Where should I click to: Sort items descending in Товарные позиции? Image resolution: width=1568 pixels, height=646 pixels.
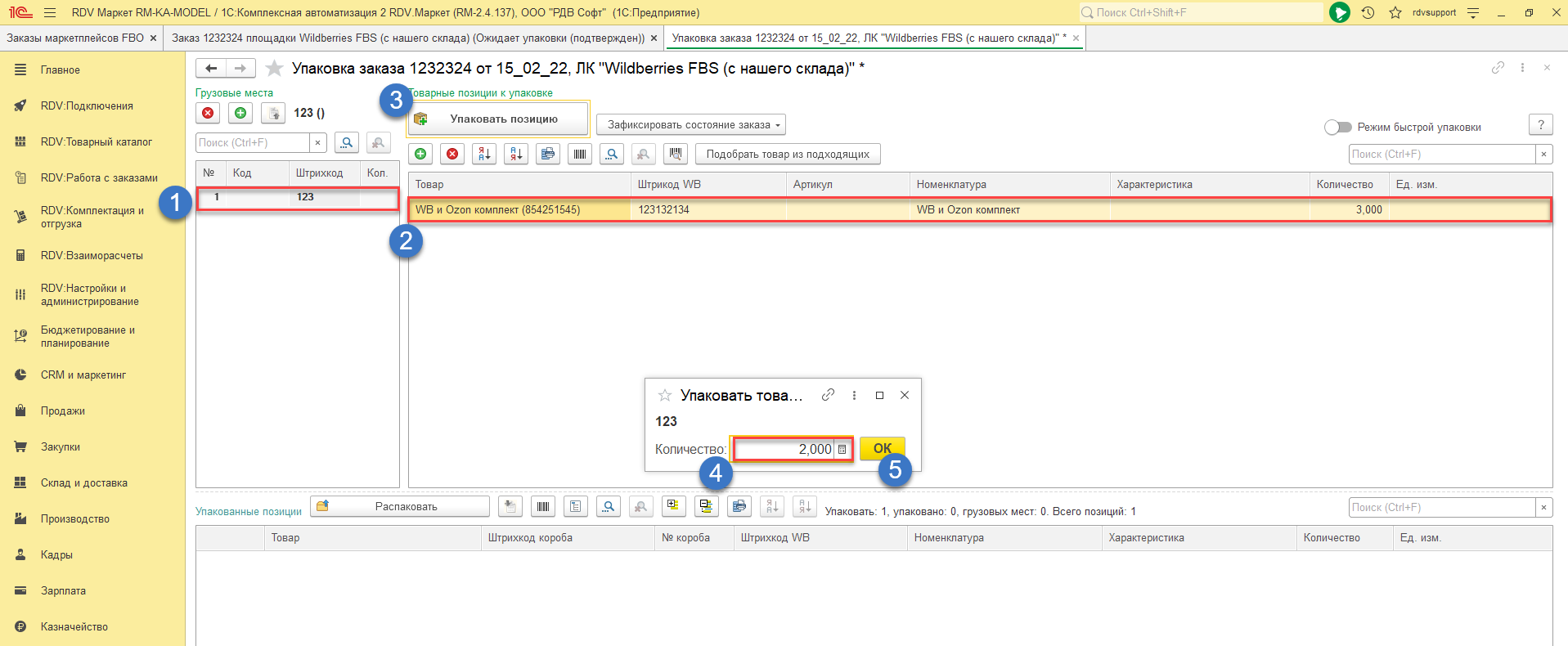pos(516,154)
